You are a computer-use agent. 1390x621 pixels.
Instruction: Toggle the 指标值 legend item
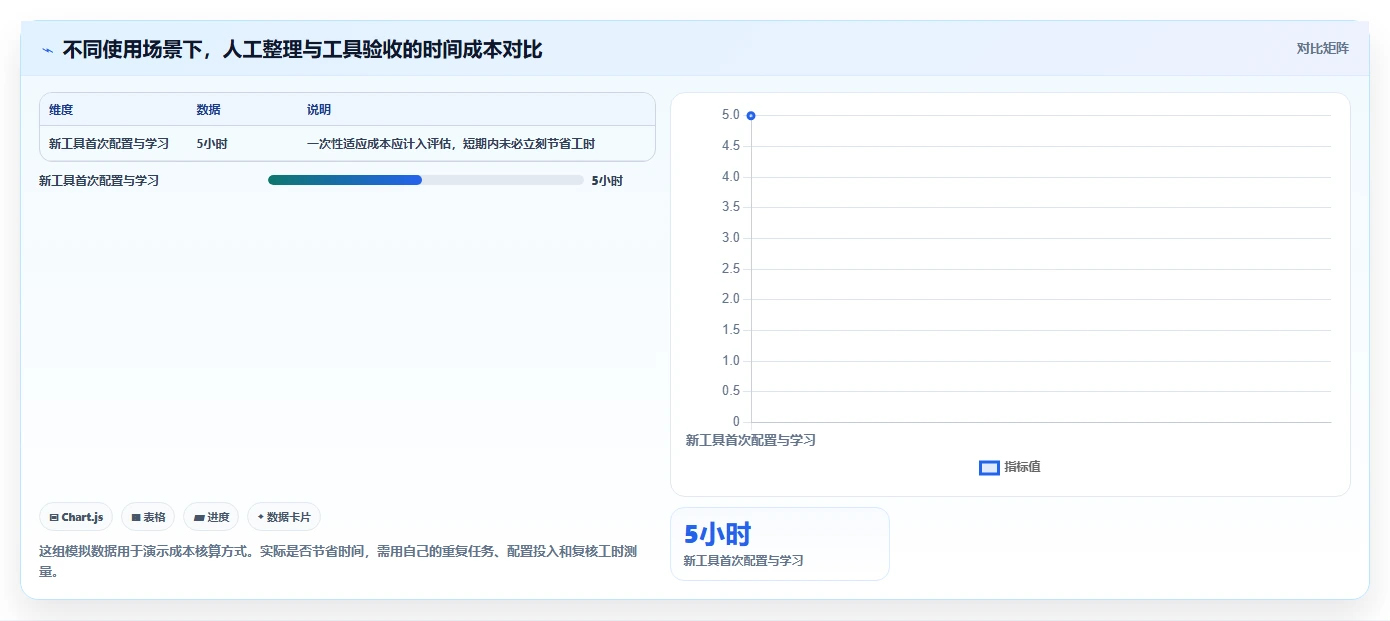[x=1010, y=467]
